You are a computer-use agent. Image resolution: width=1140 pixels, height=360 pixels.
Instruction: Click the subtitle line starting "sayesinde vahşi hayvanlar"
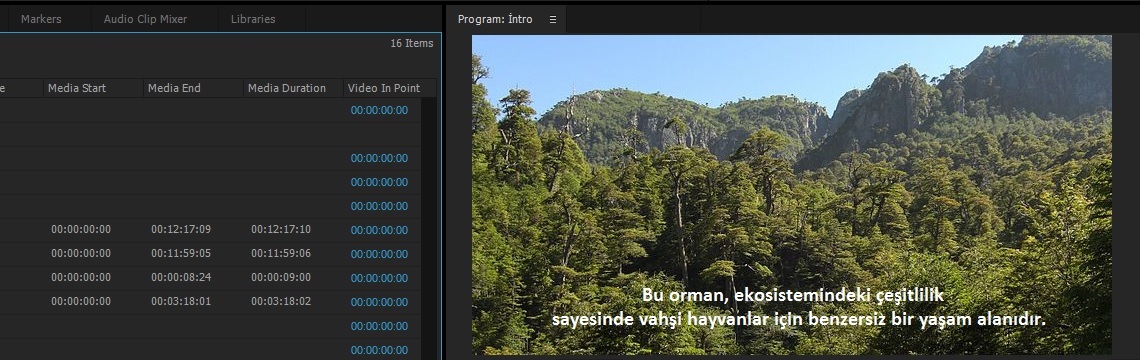[798, 319]
